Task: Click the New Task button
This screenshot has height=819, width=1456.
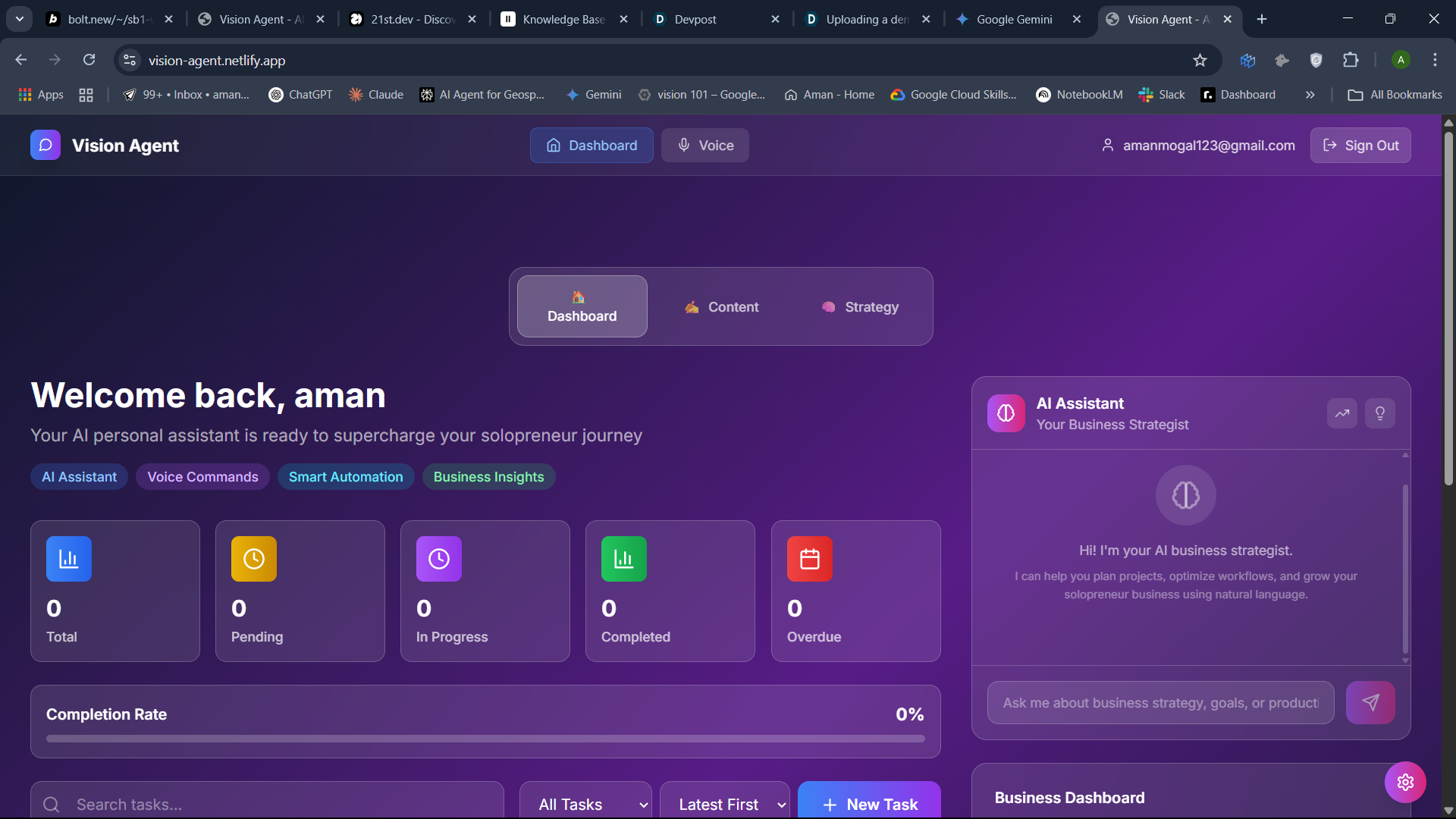Action: (869, 804)
